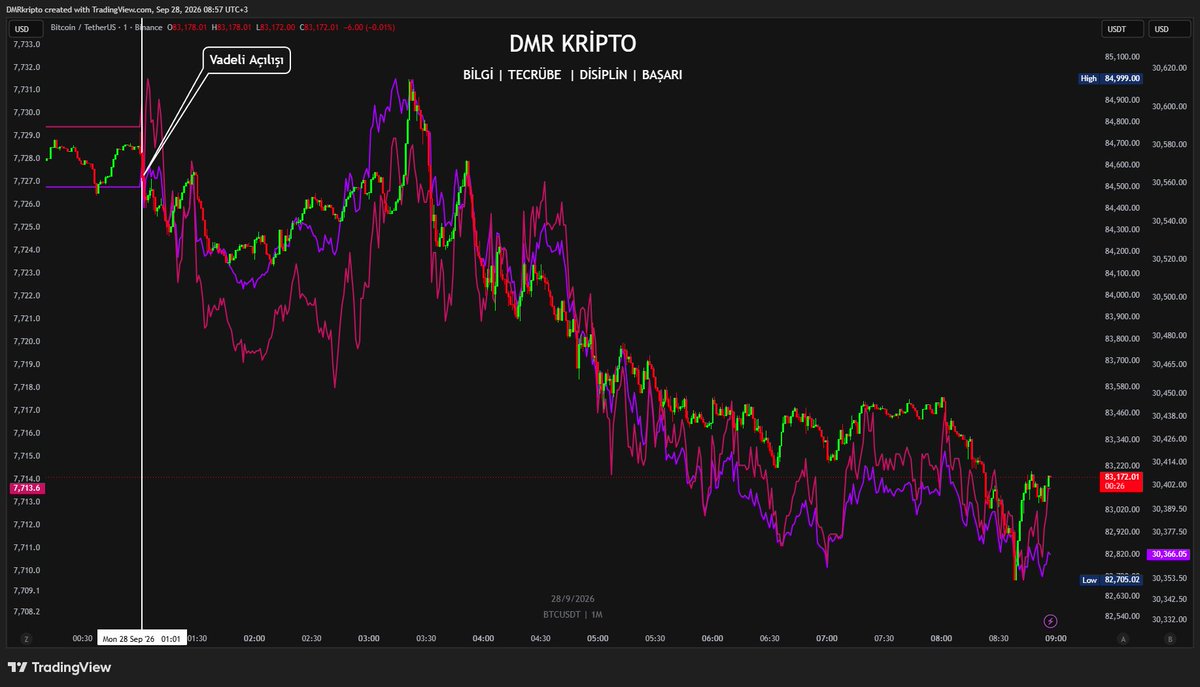This screenshot has width=1200, height=687.
Task: Click the 7,708.2 left axis value
Action: point(27,611)
